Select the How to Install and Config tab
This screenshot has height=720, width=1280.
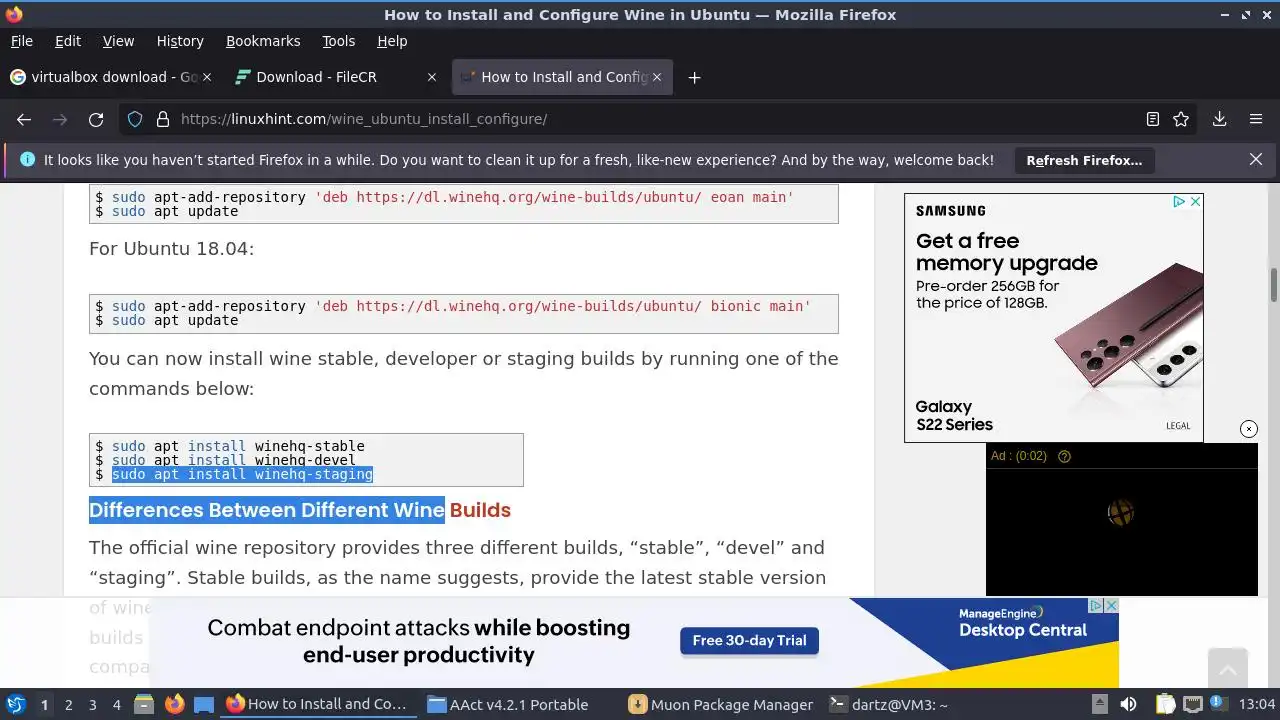click(562, 77)
